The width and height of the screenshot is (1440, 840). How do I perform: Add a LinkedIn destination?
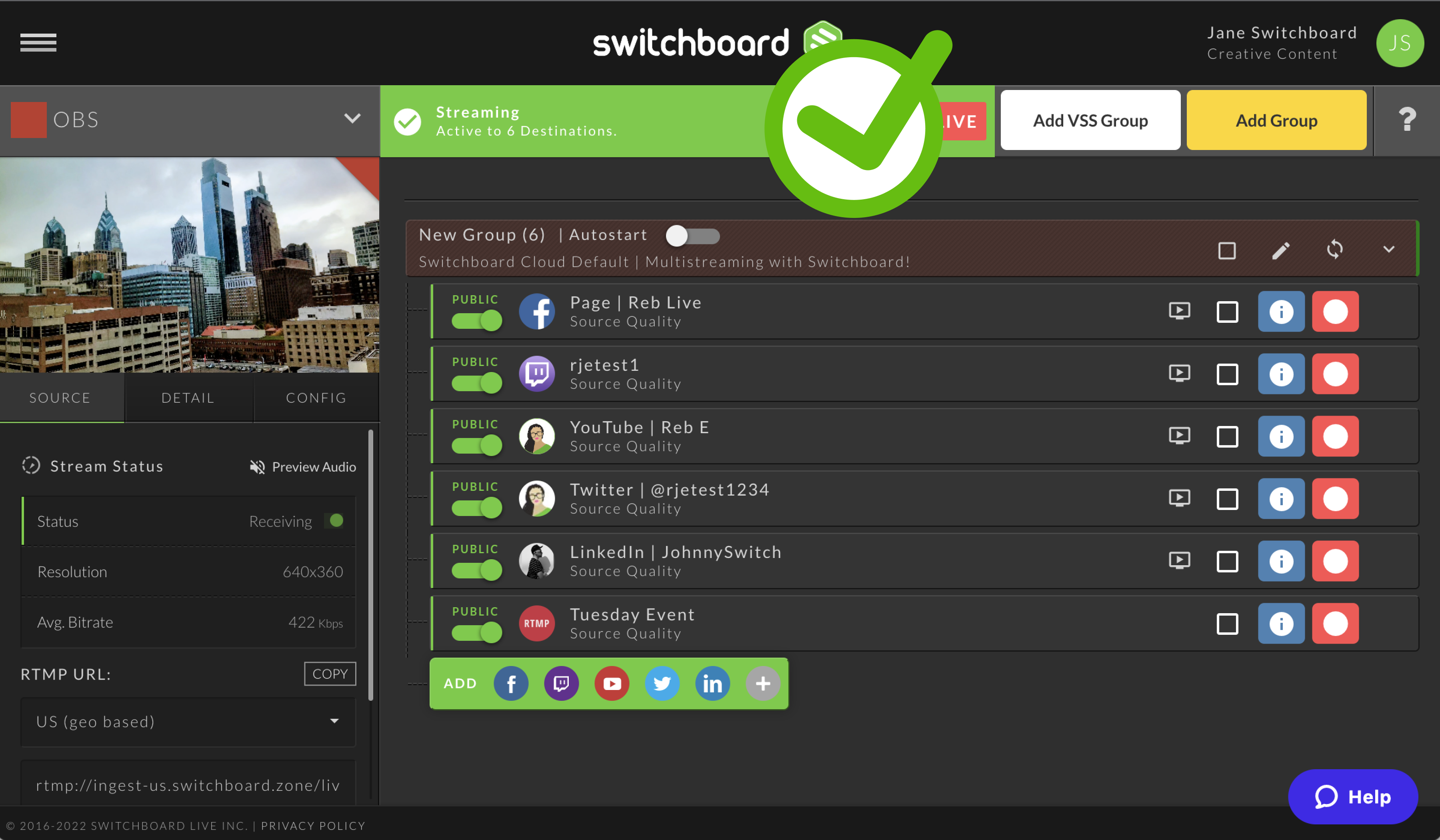point(712,684)
